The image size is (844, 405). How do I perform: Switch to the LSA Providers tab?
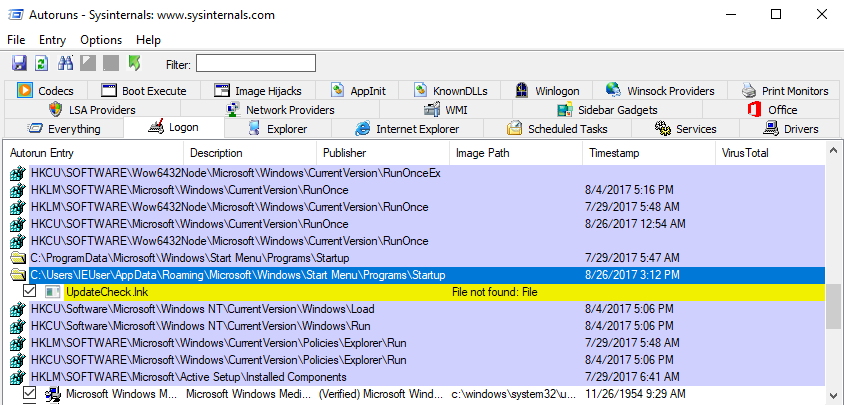click(92, 110)
